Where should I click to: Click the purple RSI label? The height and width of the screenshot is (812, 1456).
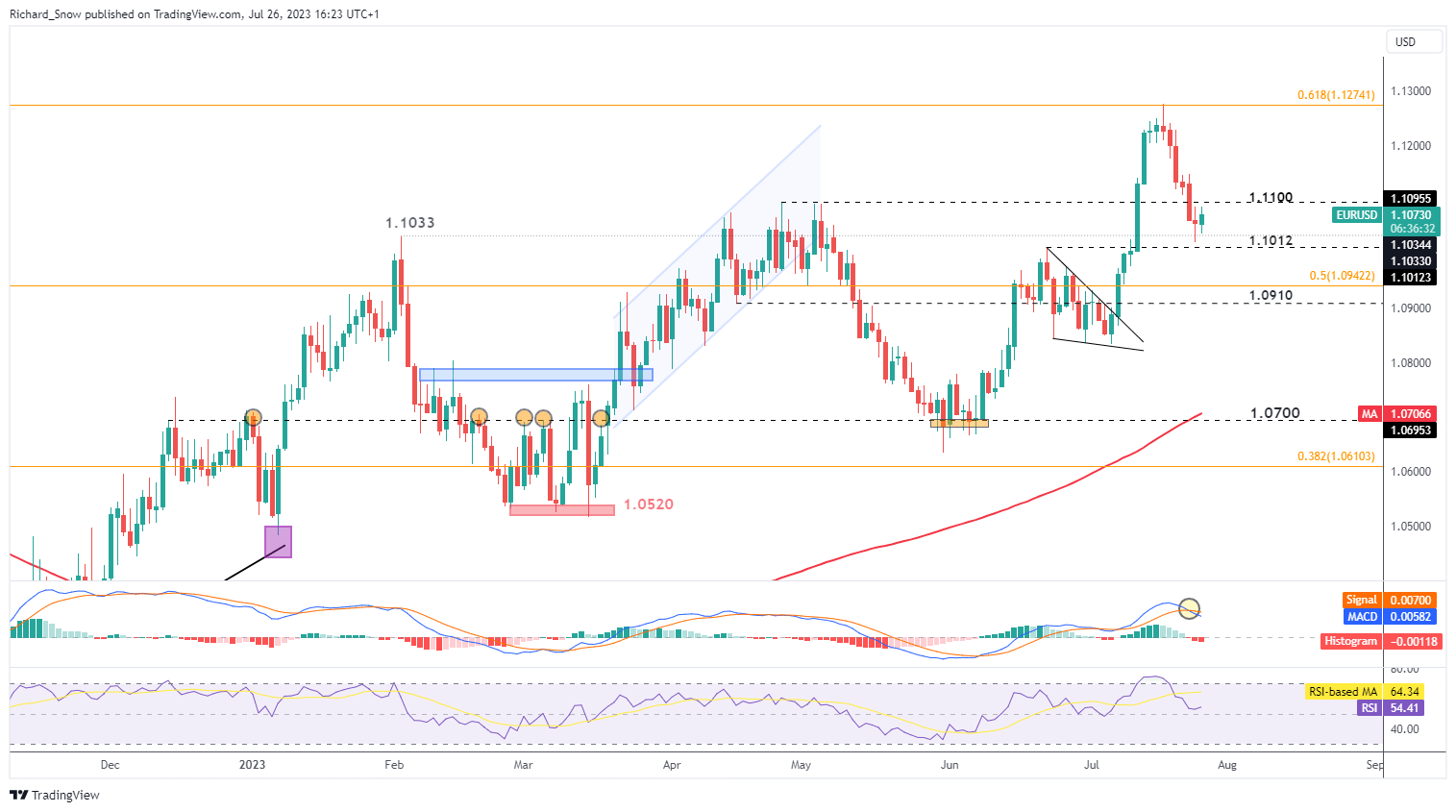tap(1370, 708)
